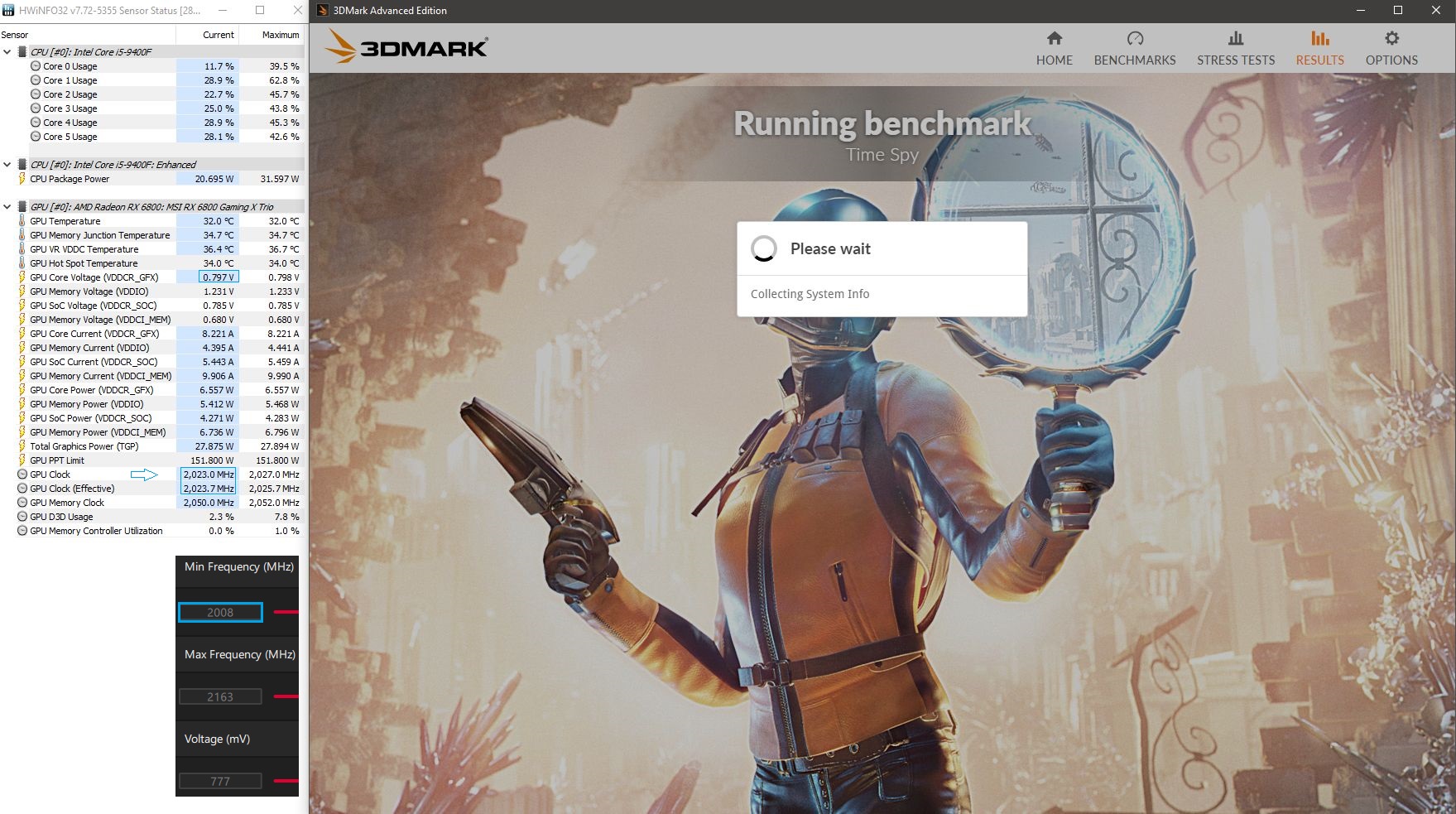Viewport: 1456px width, 814px height.
Task: Select the Core 1 Usage row
Action: click(152, 80)
